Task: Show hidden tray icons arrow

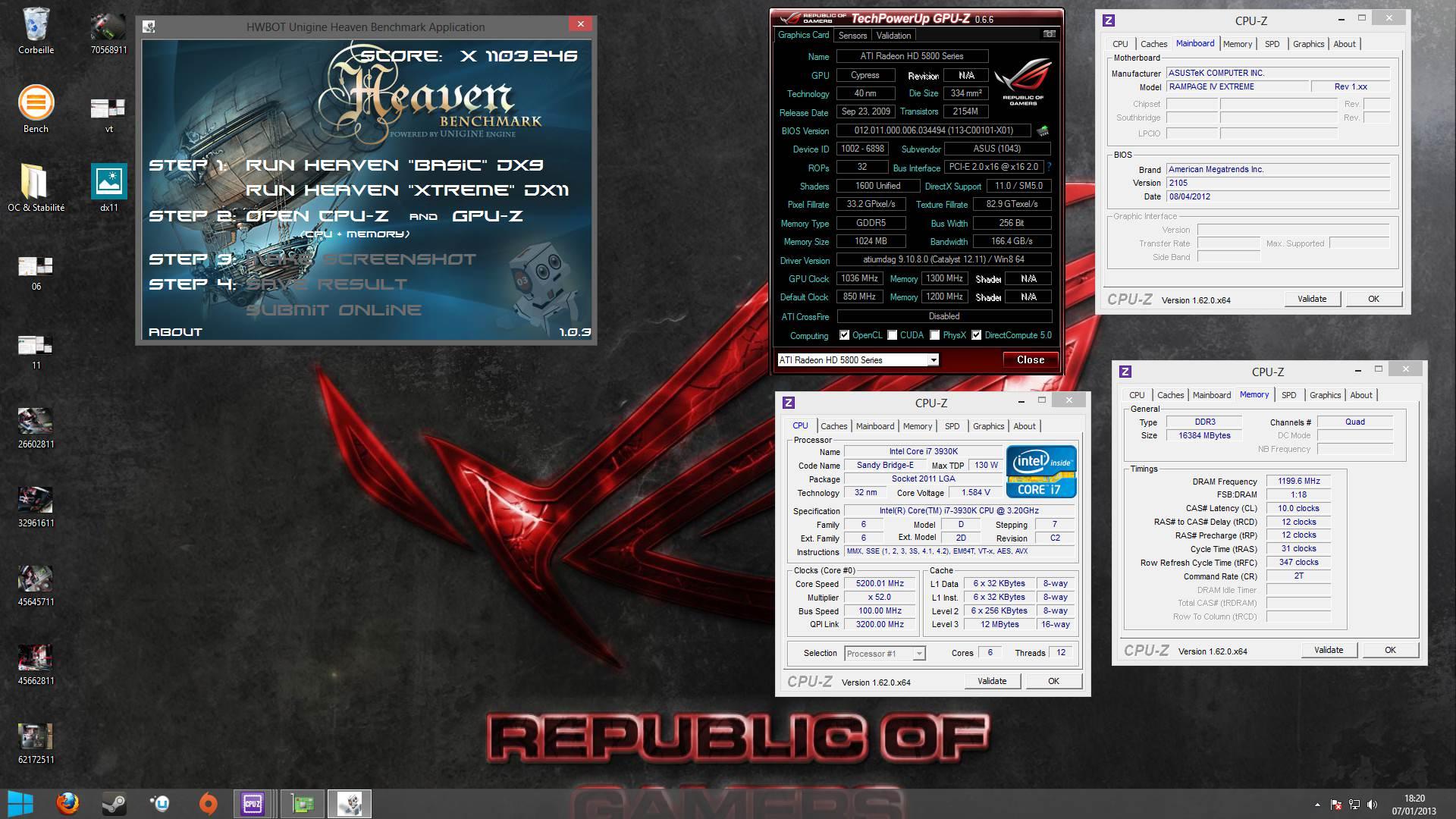Action: point(1317,805)
